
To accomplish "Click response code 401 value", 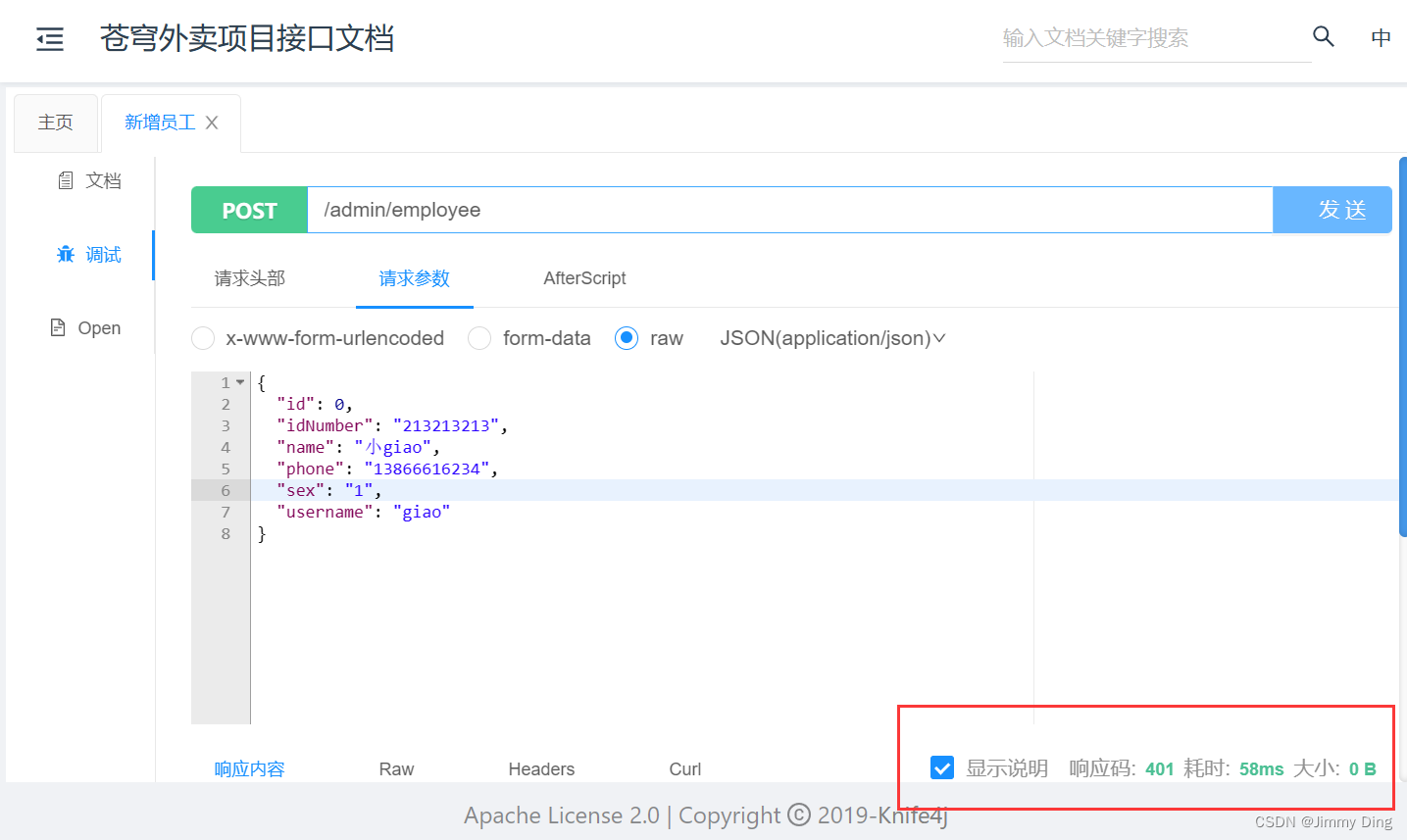I will (1160, 769).
